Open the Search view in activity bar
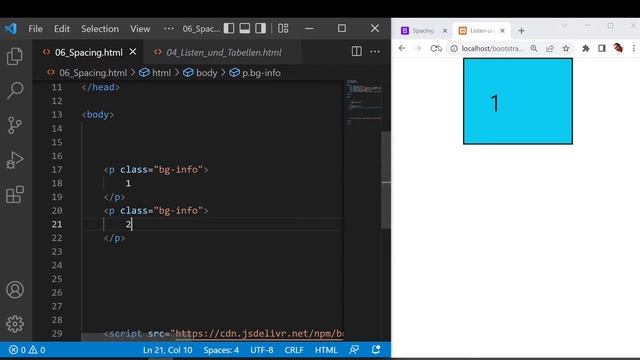The width and height of the screenshot is (640, 360). (15, 90)
